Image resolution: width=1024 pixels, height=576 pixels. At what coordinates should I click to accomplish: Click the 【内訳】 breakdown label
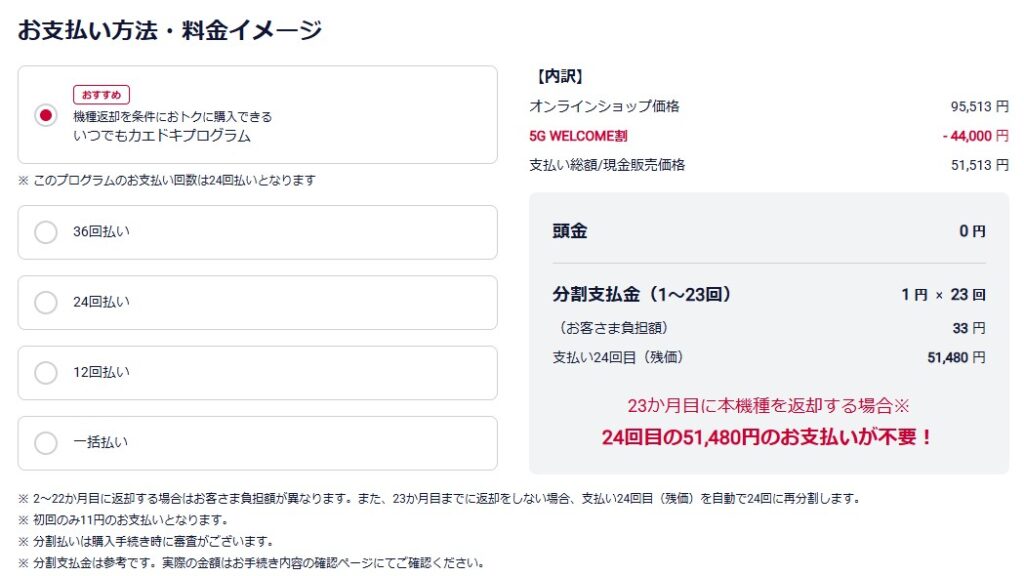point(560,76)
